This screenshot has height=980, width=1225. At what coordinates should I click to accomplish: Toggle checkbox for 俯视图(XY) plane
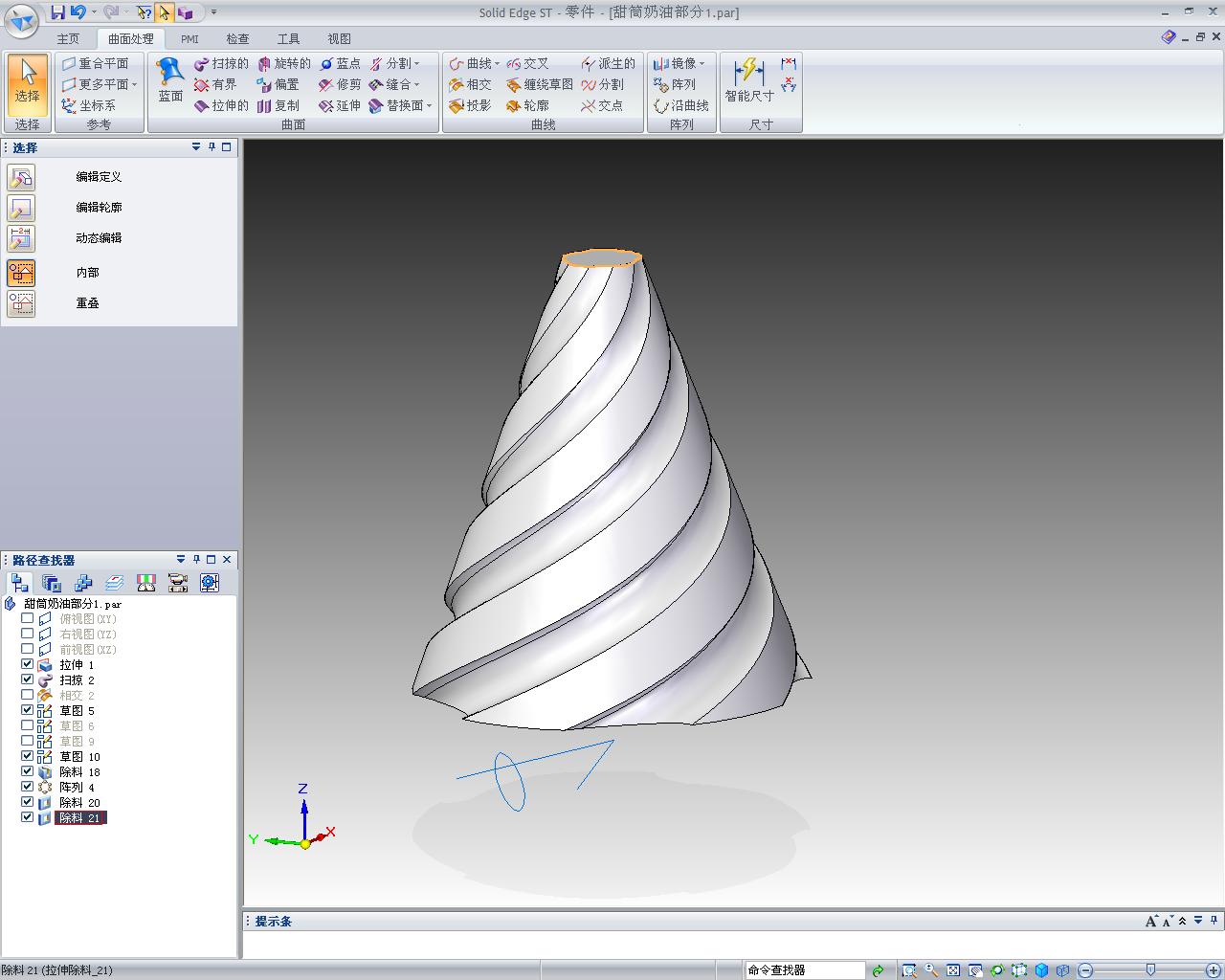(x=27, y=618)
